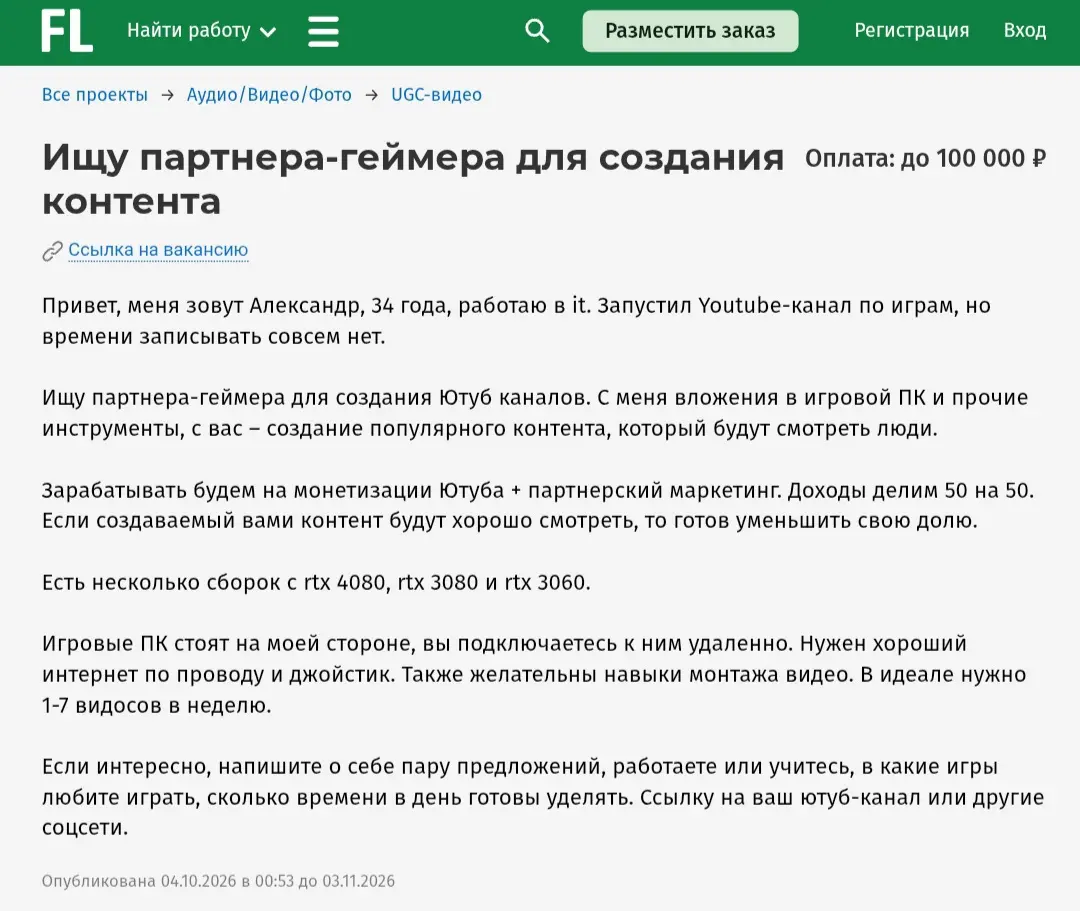Click the job title Ищу партнера-геймера heading

tap(413, 179)
